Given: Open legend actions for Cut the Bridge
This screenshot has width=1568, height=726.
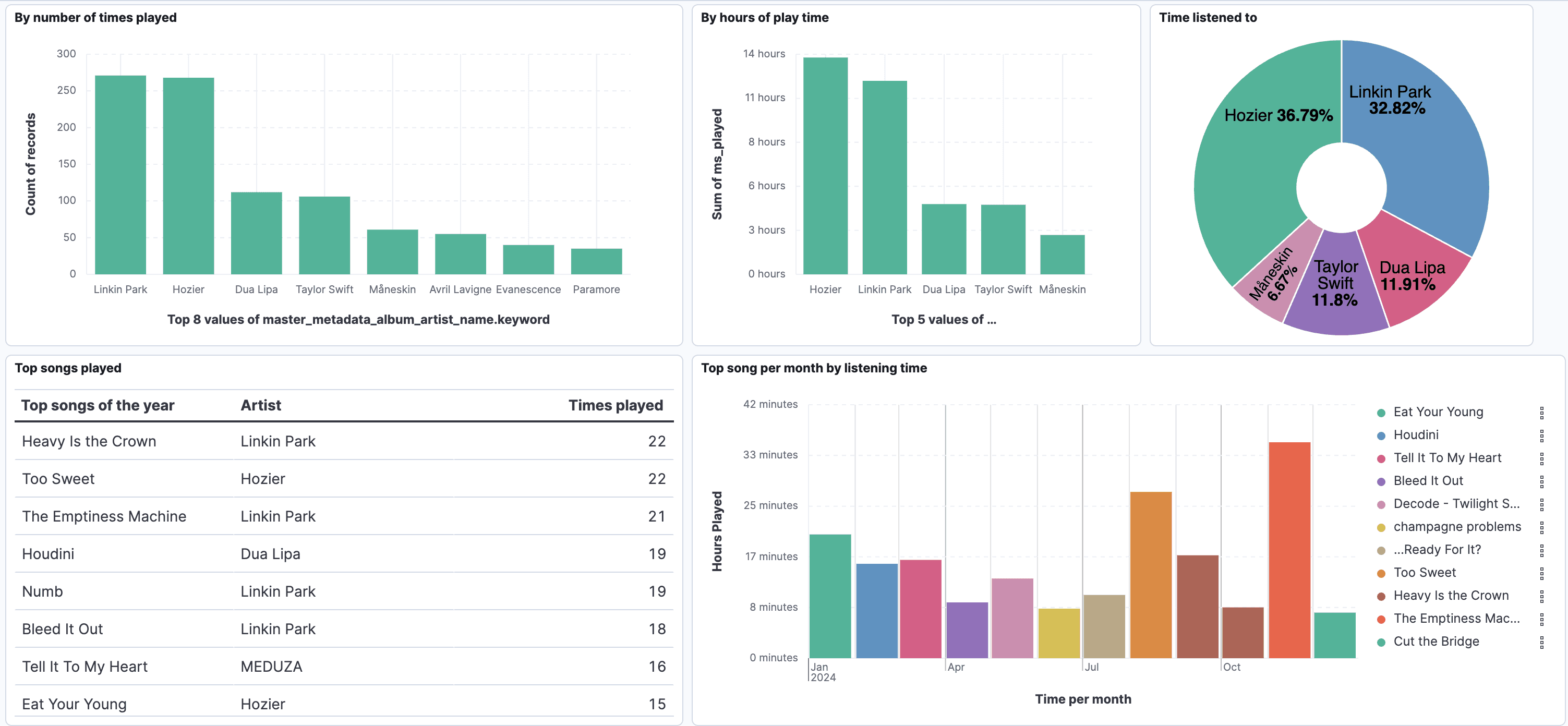Looking at the screenshot, I should tap(1542, 641).
